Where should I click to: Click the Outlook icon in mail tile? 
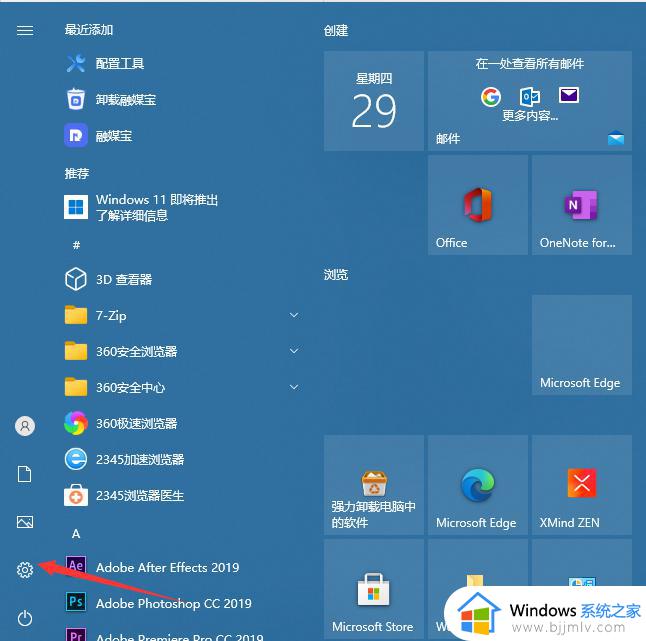click(529, 97)
